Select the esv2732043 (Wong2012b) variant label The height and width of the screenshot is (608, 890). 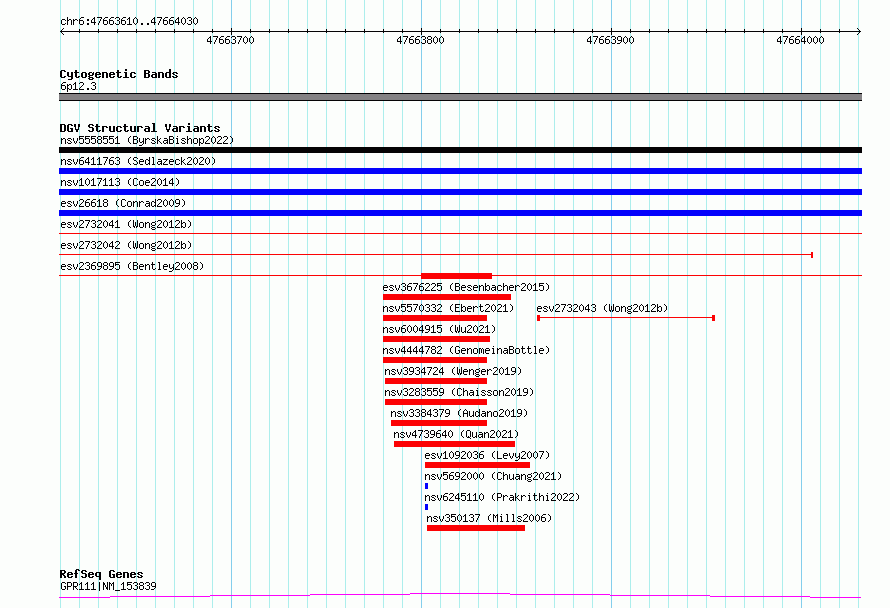pyautogui.click(x=602, y=308)
